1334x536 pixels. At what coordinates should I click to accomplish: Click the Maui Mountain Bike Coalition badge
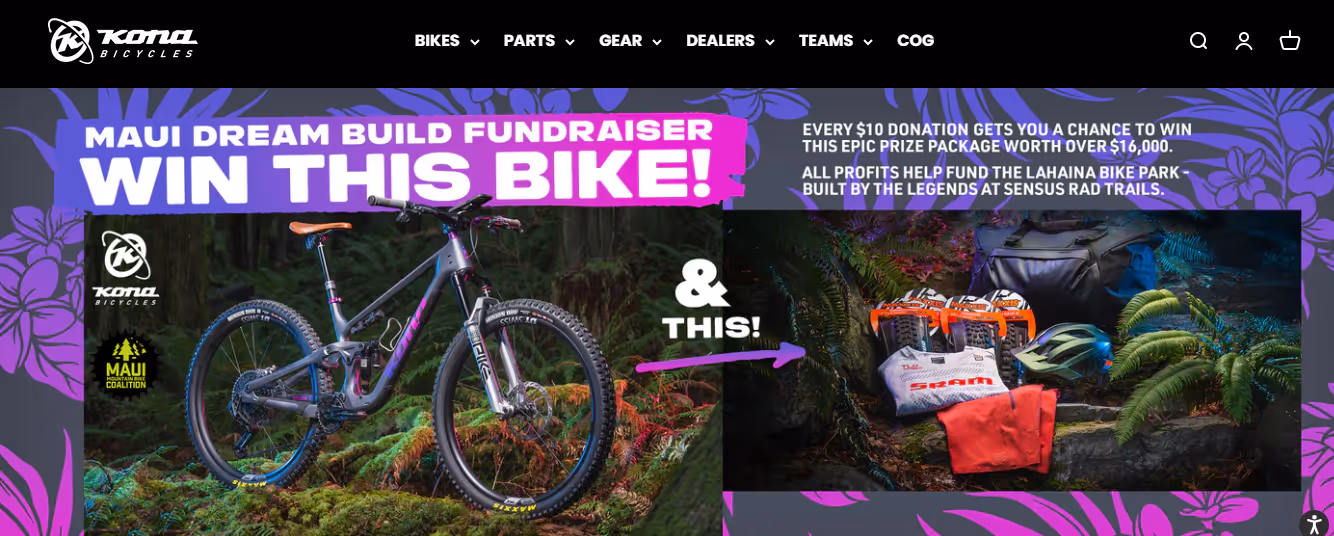126,361
